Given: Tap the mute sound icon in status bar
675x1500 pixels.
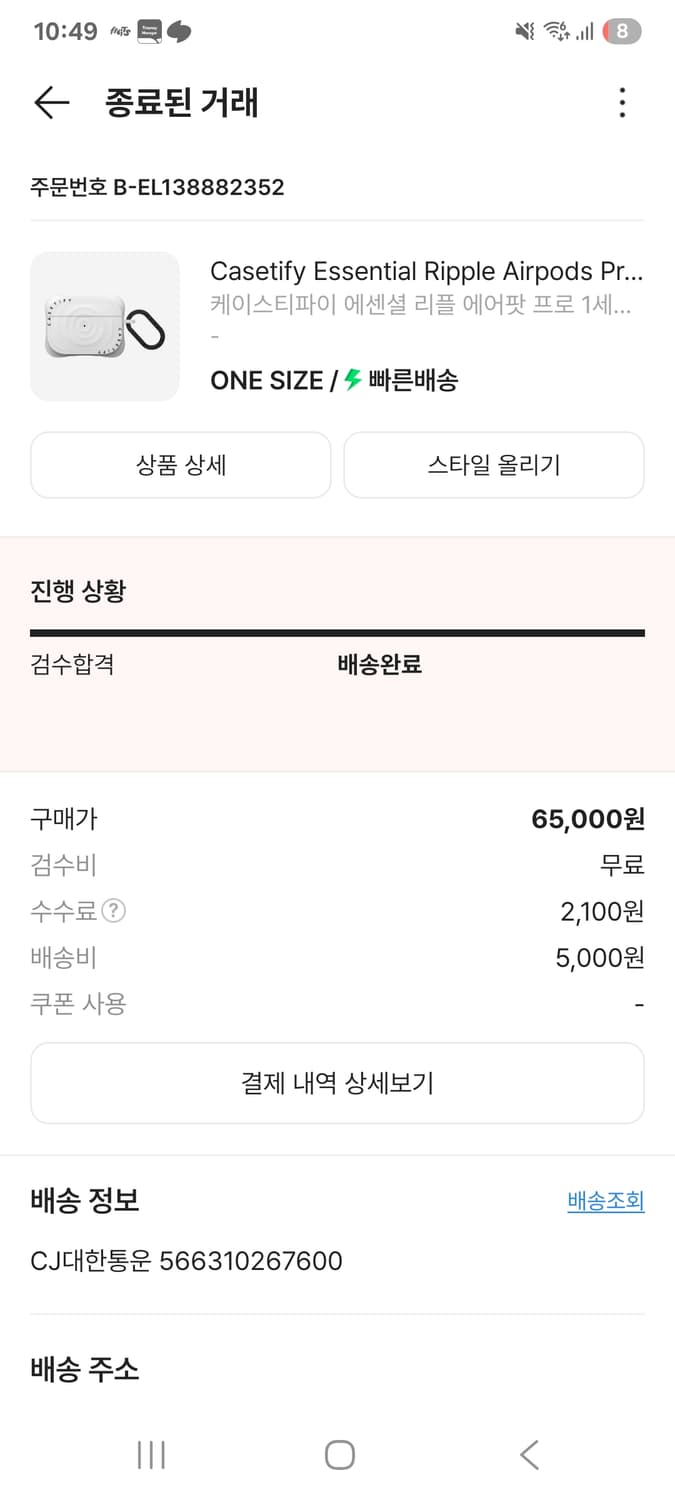Looking at the screenshot, I should pyautogui.click(x=523, y=30).
